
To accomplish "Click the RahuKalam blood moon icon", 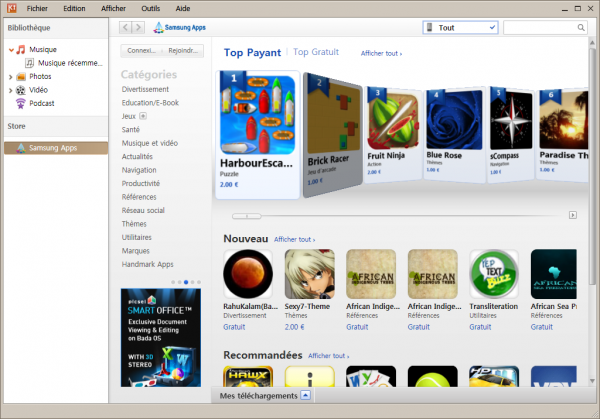I will [x=247, y=274].
